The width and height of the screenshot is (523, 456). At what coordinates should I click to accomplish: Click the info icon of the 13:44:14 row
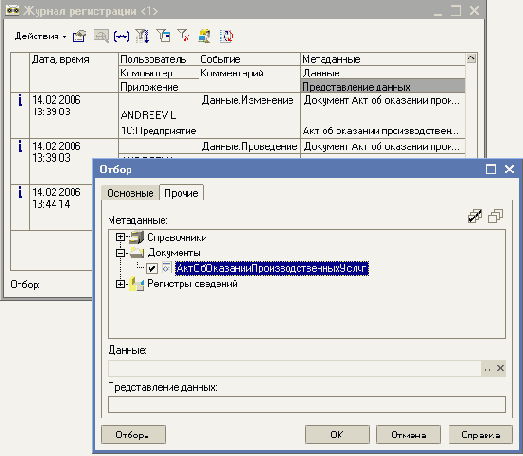[20, 192]
